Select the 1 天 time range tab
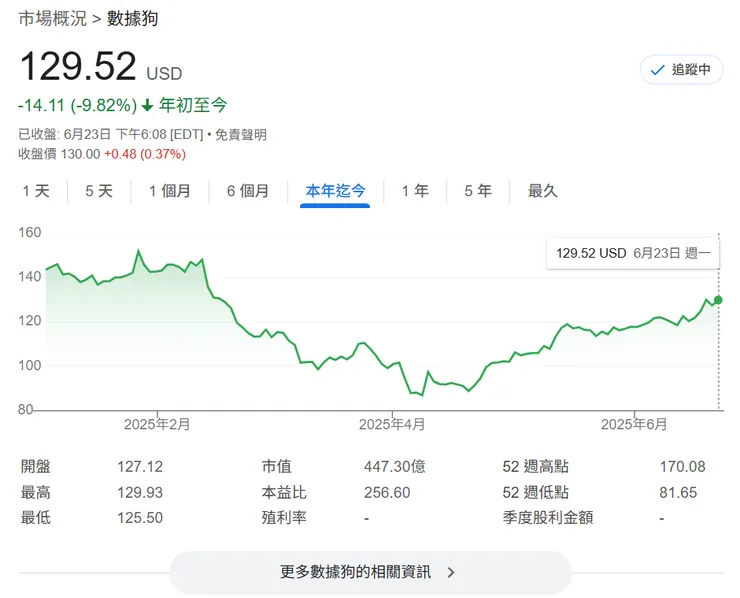This screenshot has height=598, width=740. pyautogui.click(x=36, y=191)
